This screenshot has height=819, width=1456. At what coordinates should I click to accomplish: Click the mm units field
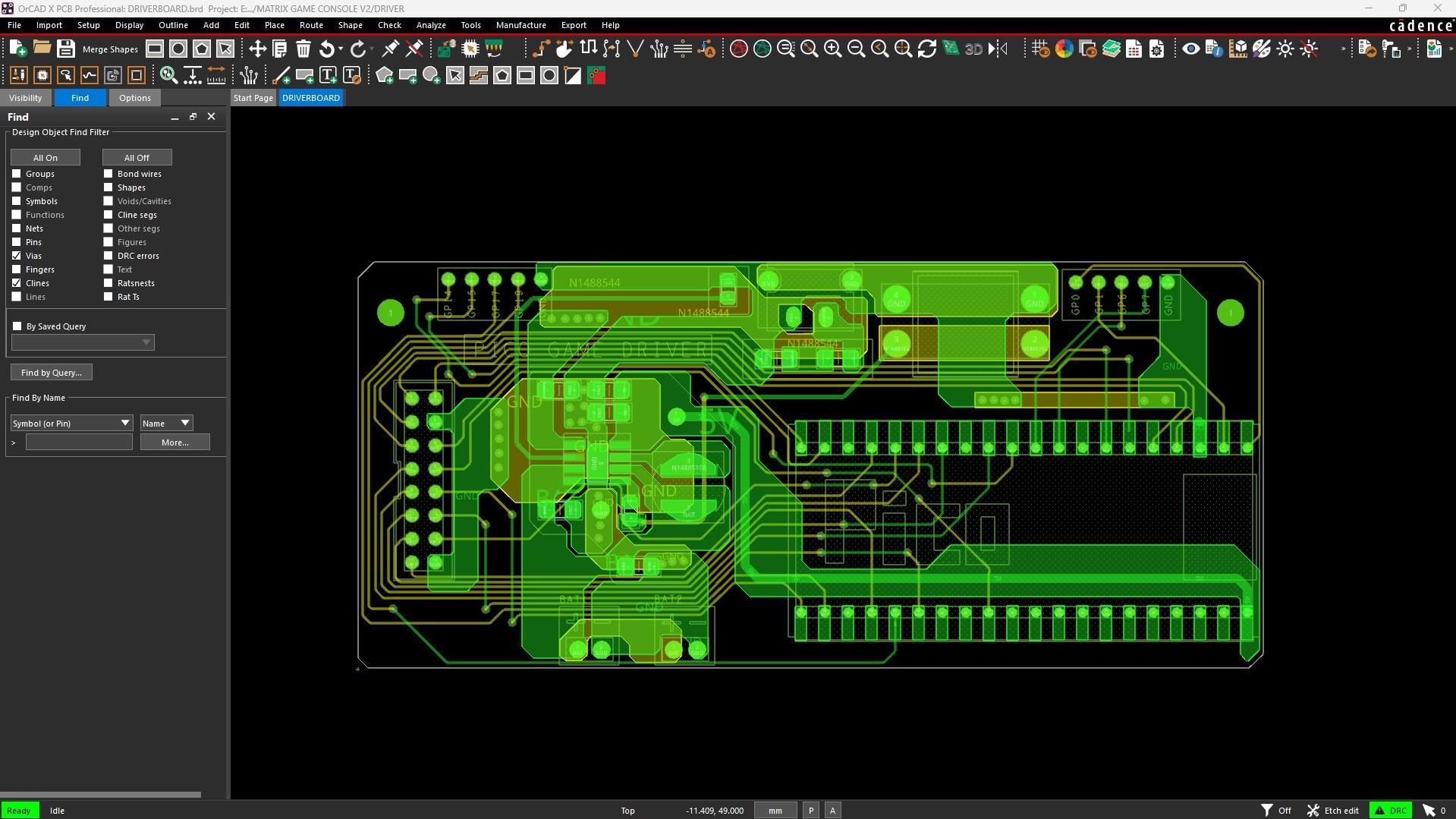click(x=775, y=811)
